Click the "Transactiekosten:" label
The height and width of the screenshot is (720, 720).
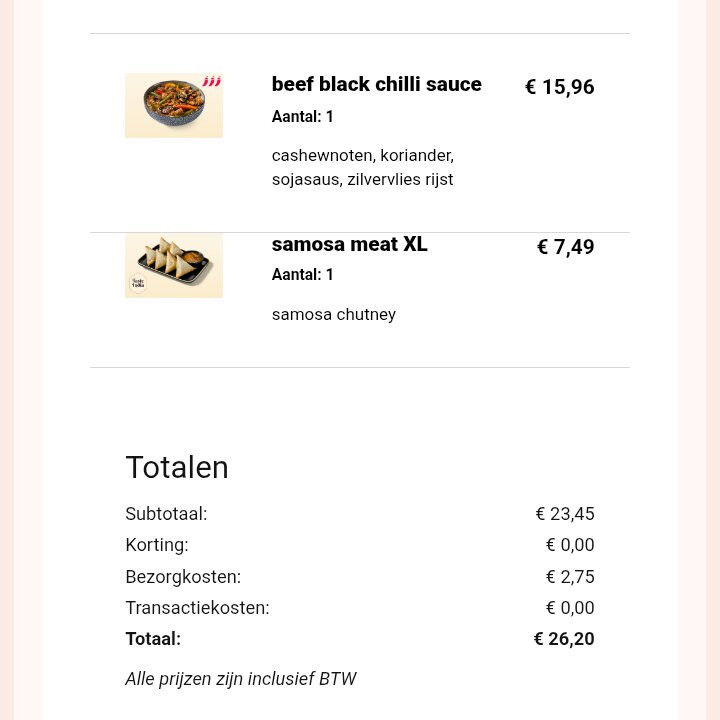coord(197,608)
